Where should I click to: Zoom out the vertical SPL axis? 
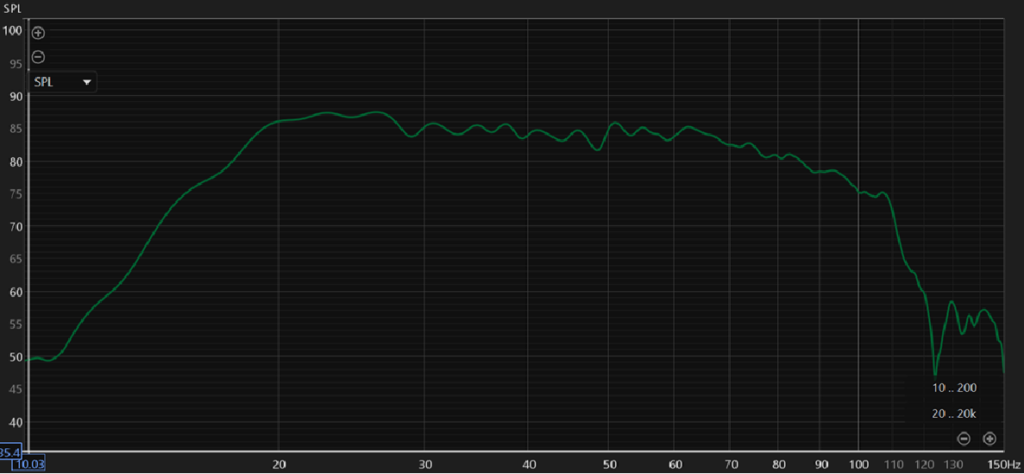click(x=39, y=57)
